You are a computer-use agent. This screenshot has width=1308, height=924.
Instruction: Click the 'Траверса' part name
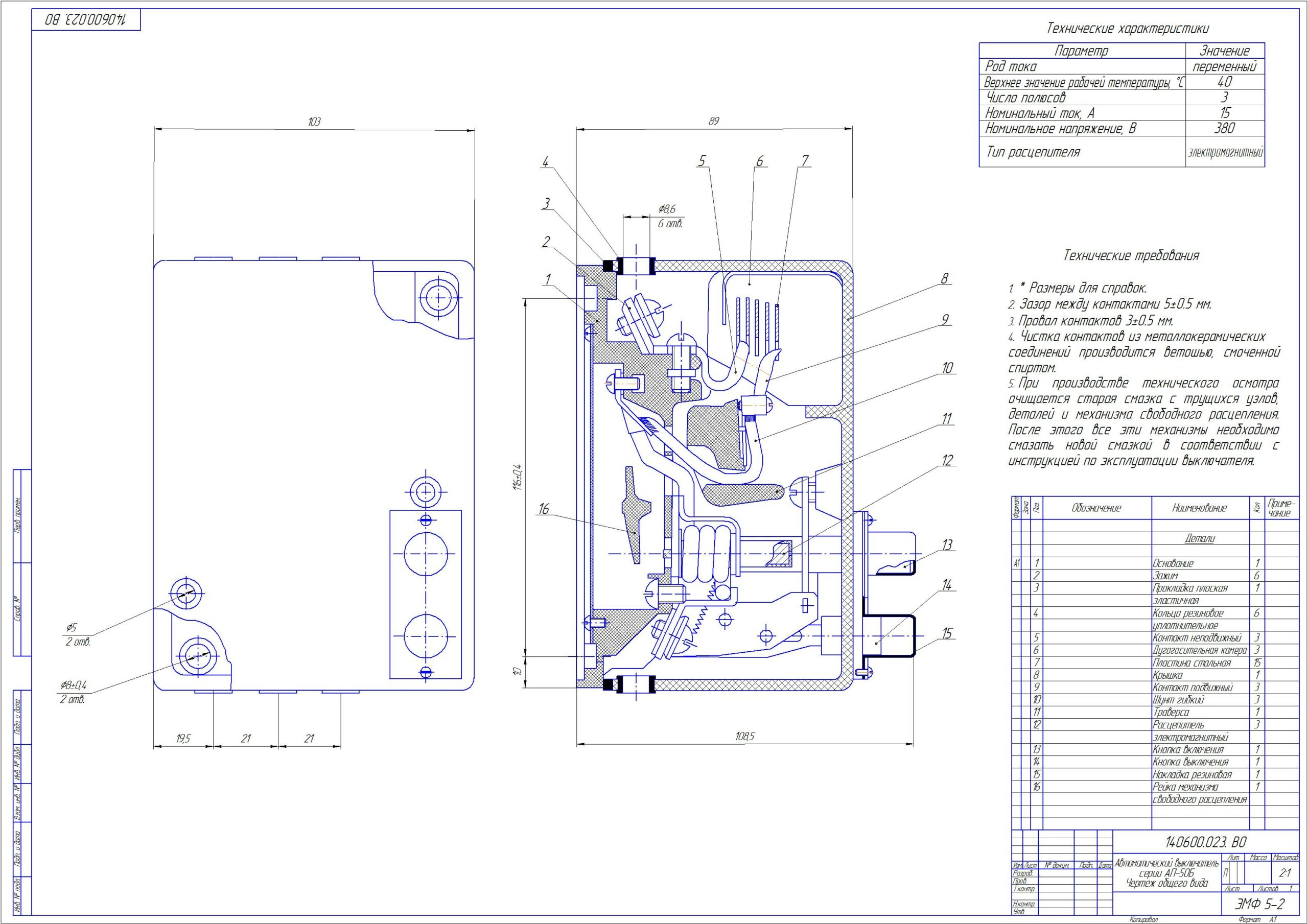click(x=1170, y=712)
